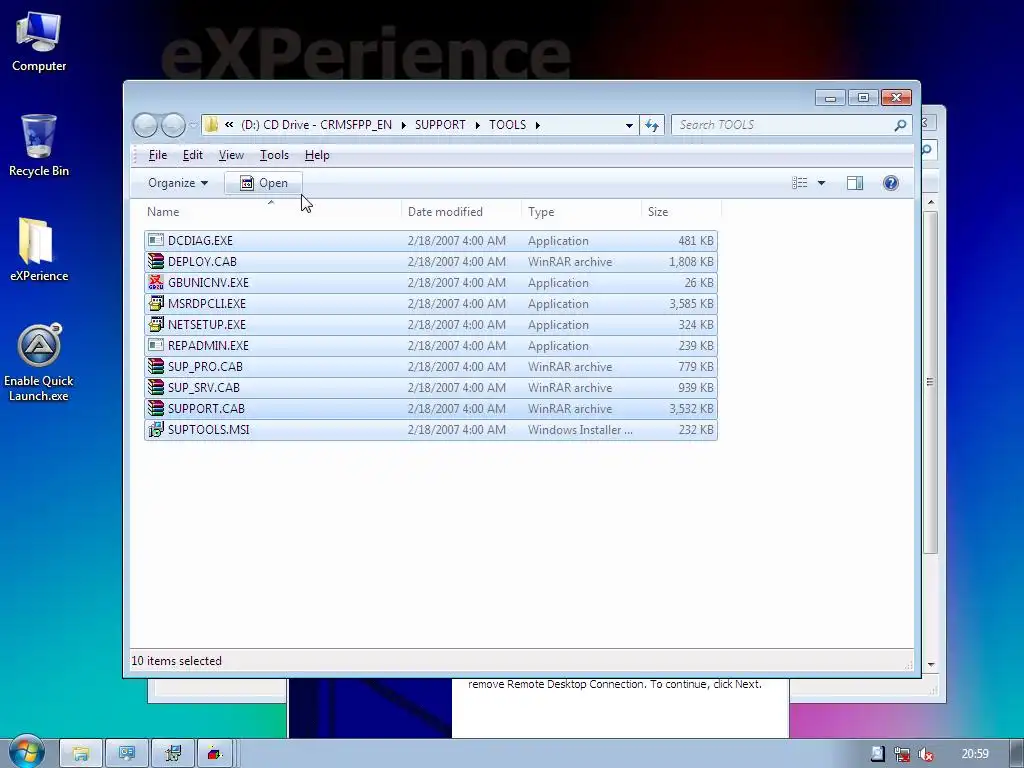Image resolution: width=1024 pixels, height=768 pixels.
Task: Click the SUPTOOLS.MSI installer icon
Action: [155, 429]
